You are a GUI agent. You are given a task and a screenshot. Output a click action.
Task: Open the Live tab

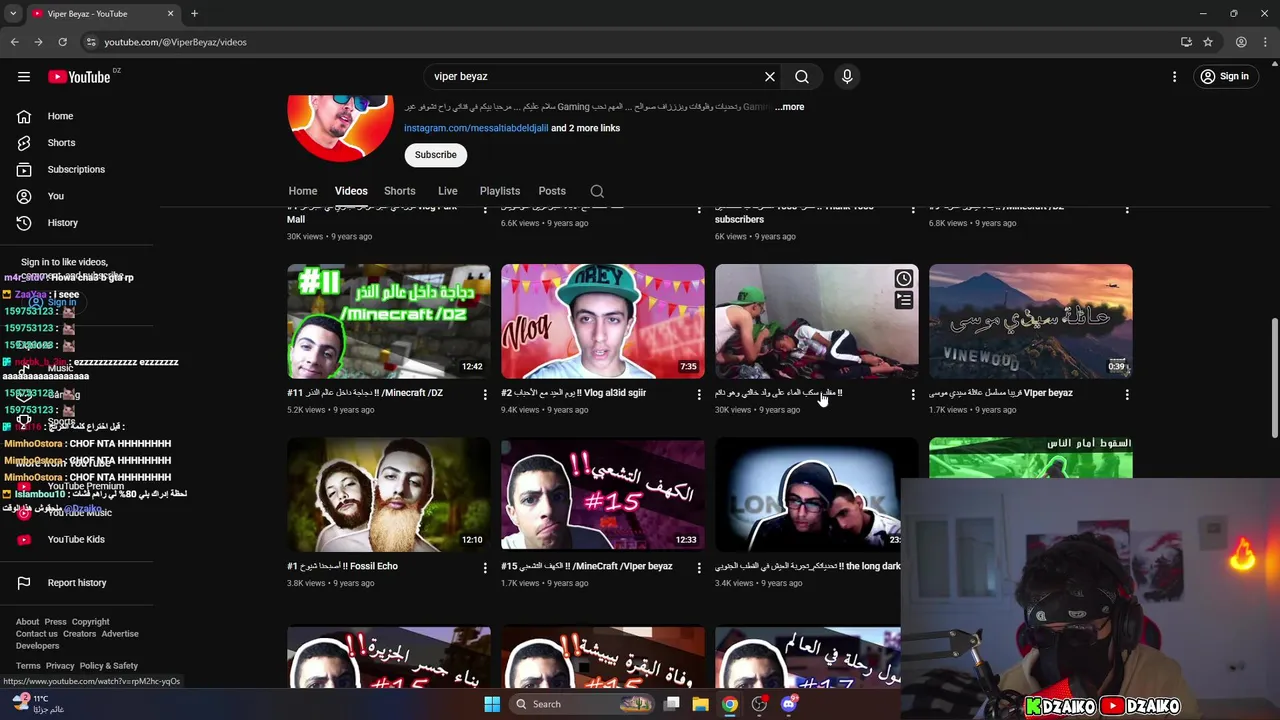pos(448,191)
